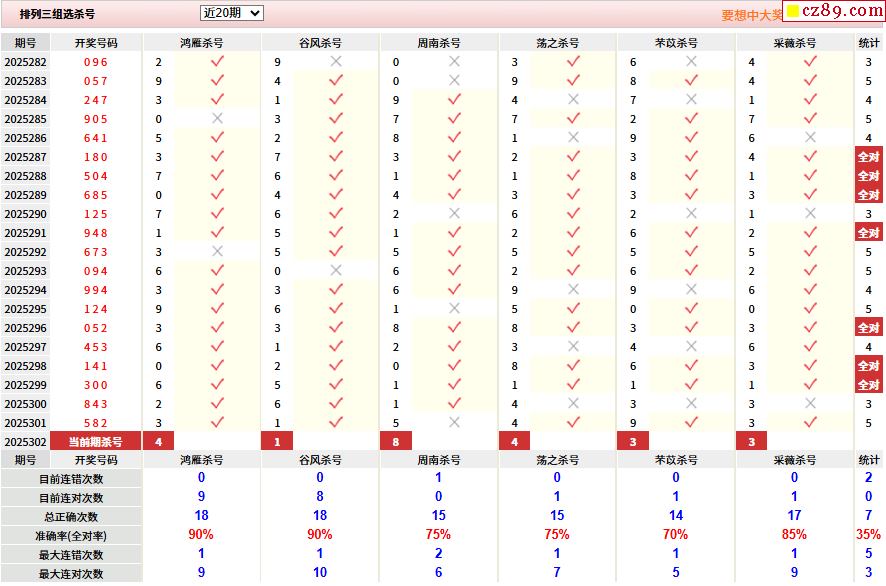Click winning number 300
Screen dimensions: 886x586
95,385
